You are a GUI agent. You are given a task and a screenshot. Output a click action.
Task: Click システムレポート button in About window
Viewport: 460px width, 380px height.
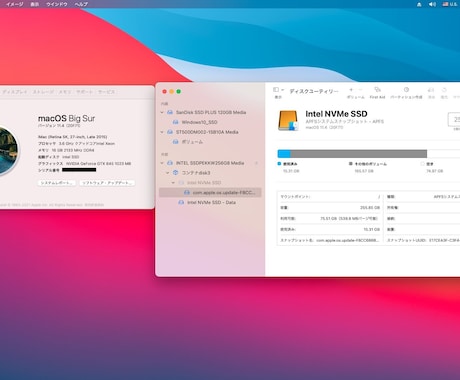(56, 183)
